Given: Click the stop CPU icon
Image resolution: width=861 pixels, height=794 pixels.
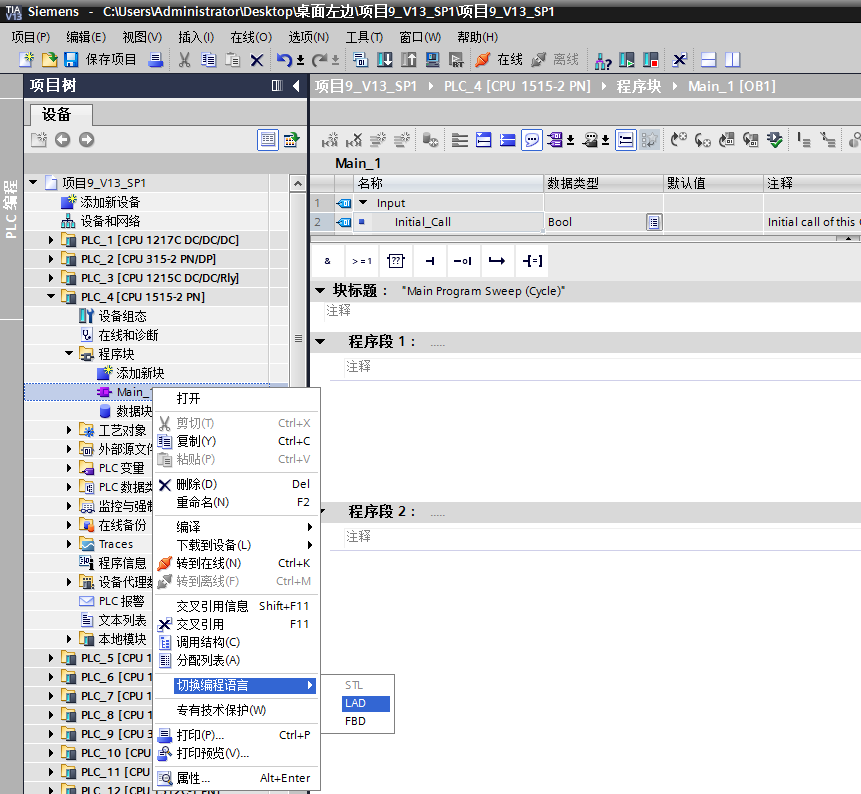Looking at the screenshot, I should (x=651, y=59).
